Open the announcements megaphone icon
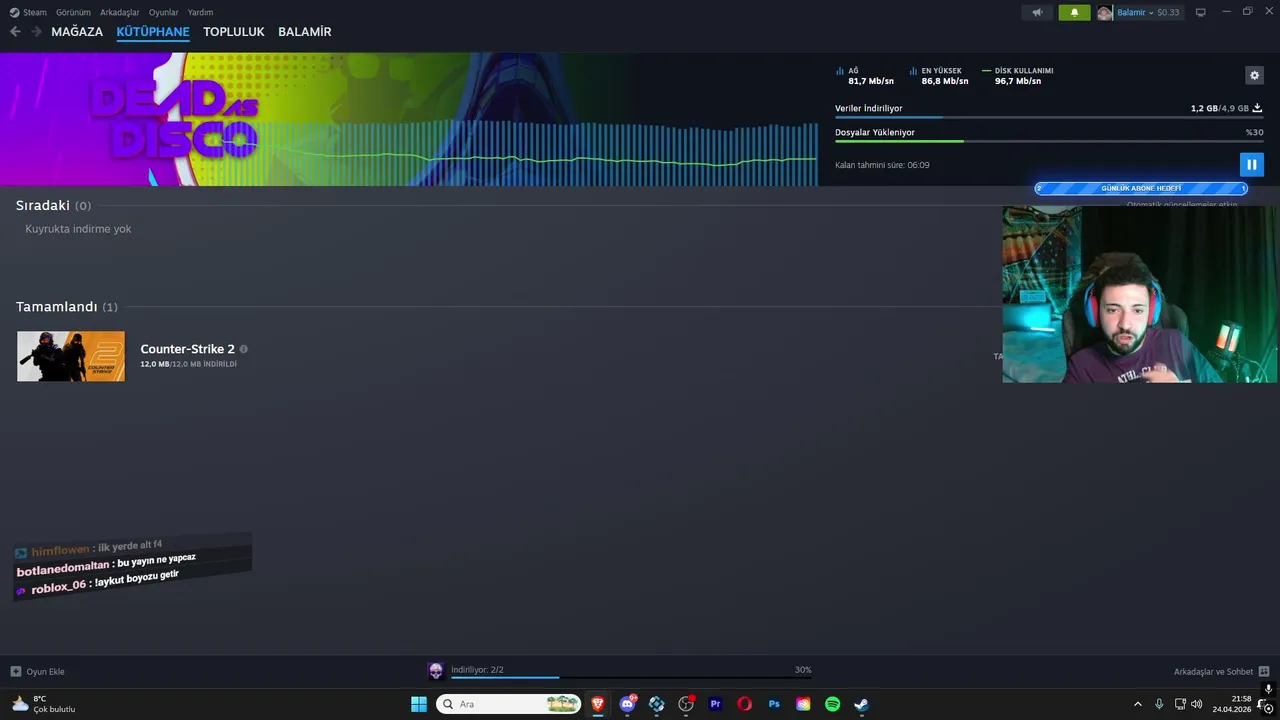This screenshot has width=1280, height=720. pos(1037,12)
